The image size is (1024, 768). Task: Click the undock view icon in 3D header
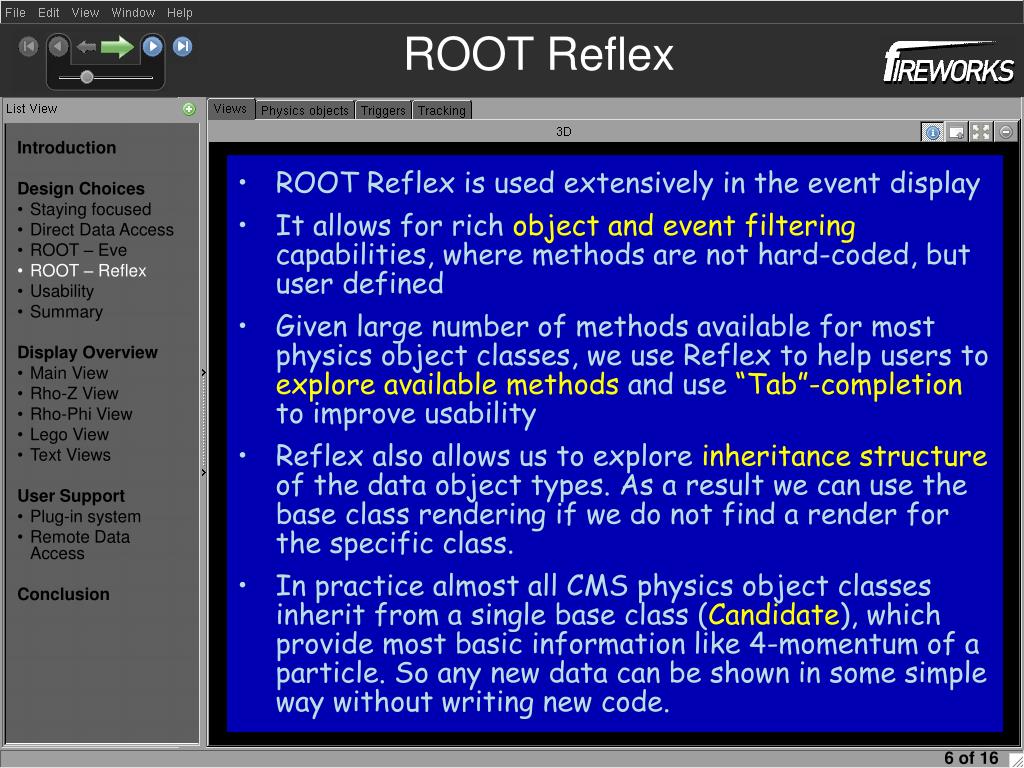click(957, 133)
